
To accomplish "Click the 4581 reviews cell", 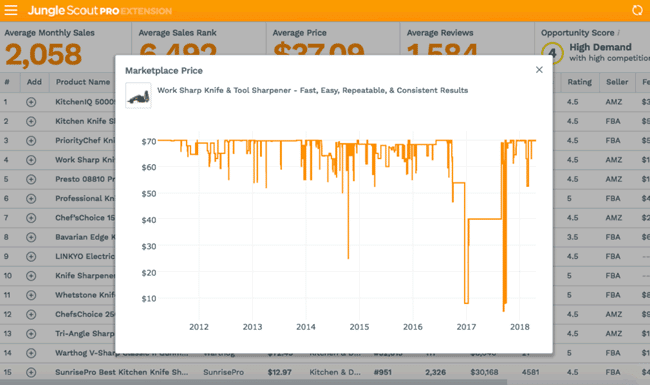I will 530,372.
